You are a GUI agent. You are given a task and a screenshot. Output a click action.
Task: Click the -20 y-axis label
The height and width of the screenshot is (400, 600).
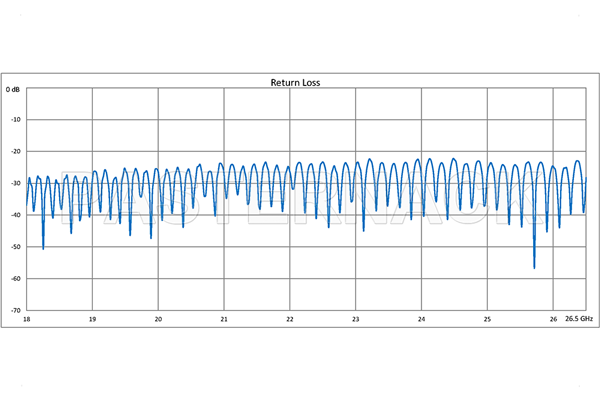click(x=15, y=152)
